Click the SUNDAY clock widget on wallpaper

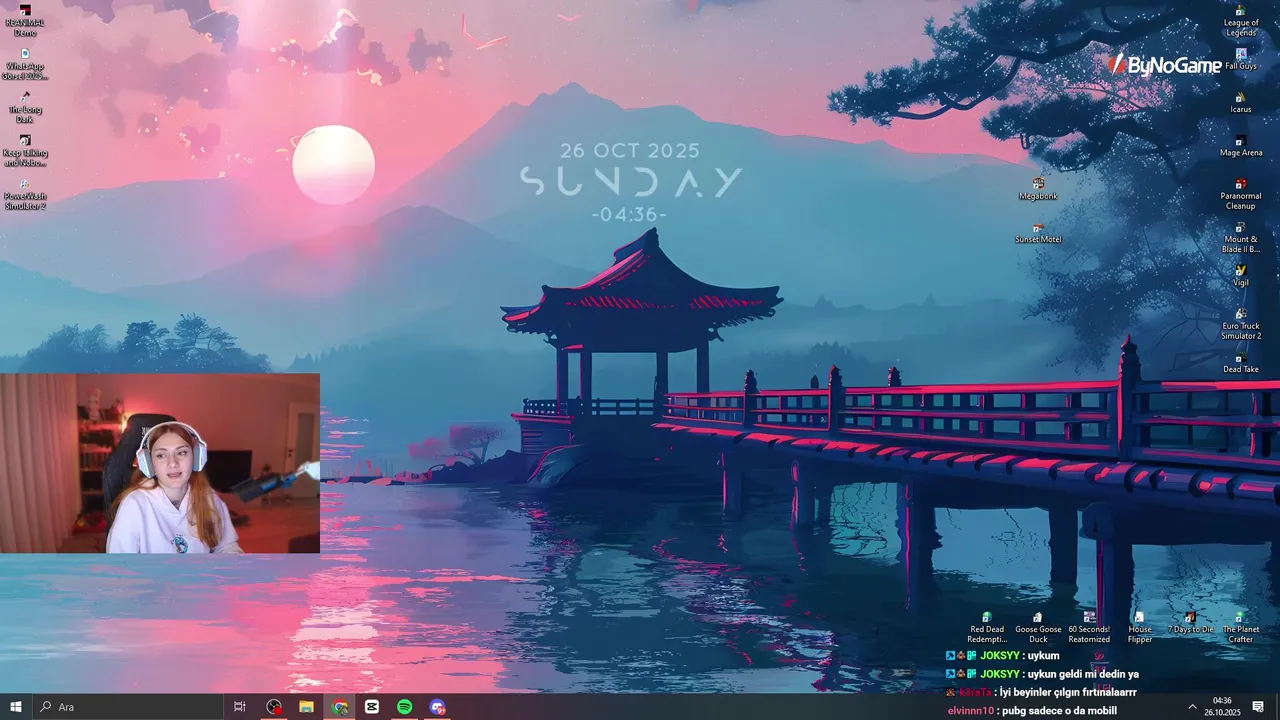point(631,183)
